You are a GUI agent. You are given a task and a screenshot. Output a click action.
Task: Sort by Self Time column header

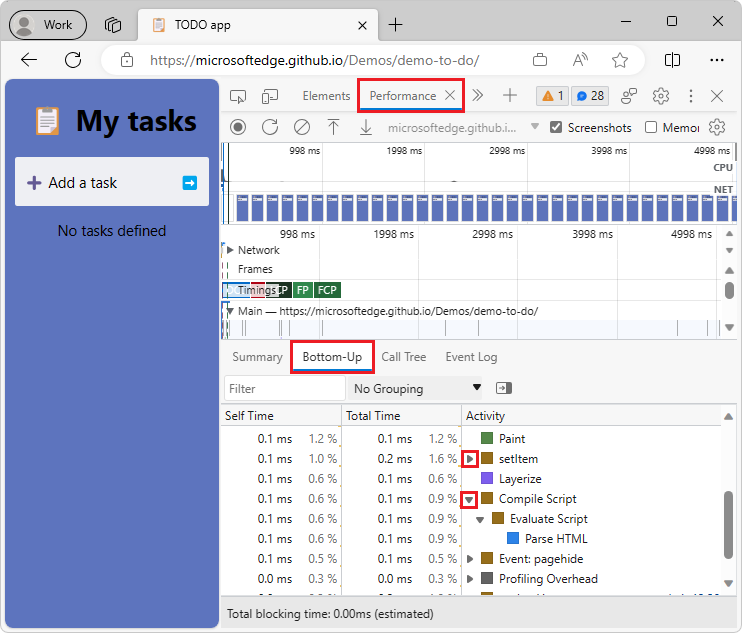(281, 416)
